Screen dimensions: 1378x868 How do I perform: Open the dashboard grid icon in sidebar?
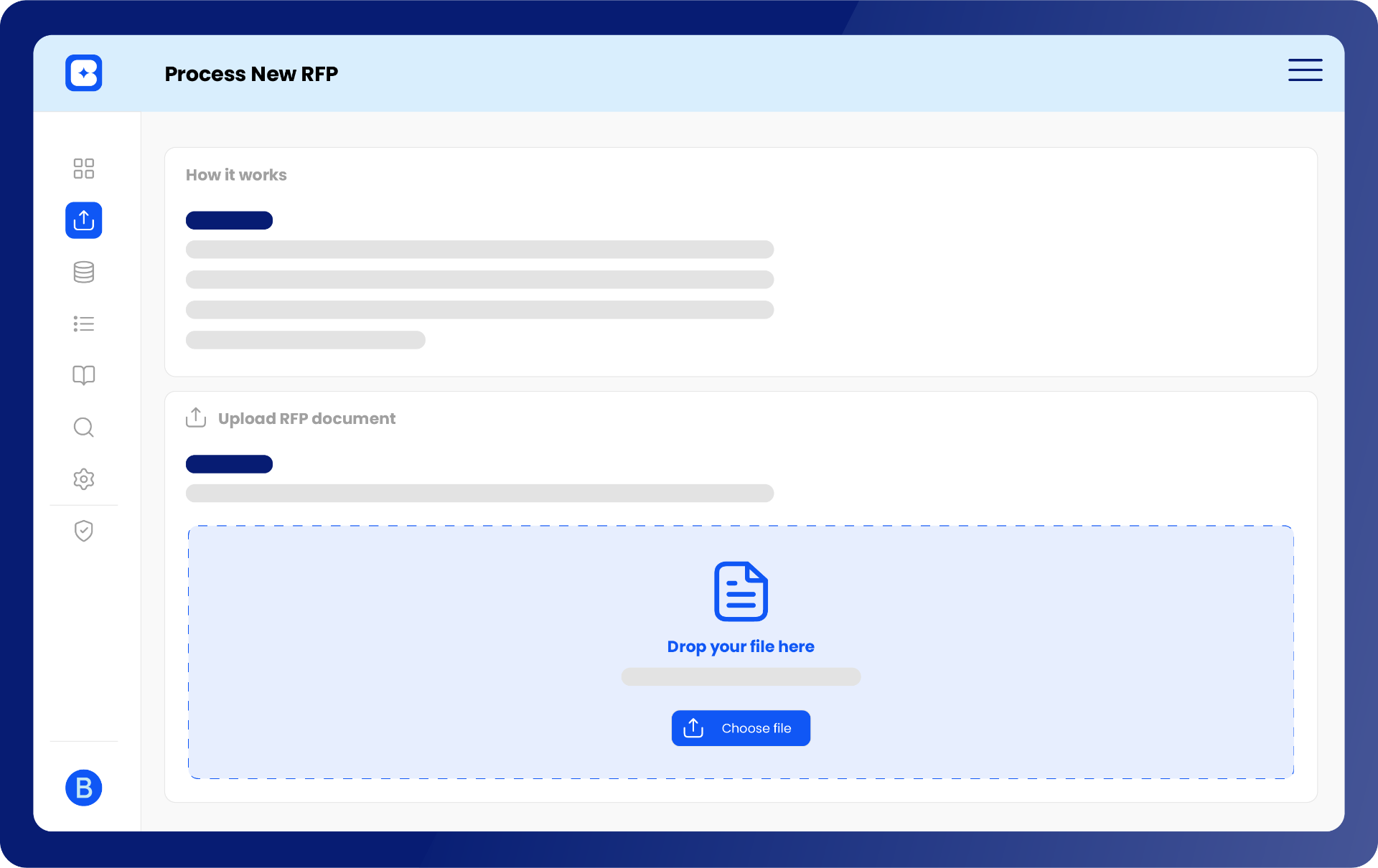coord(83,169)
